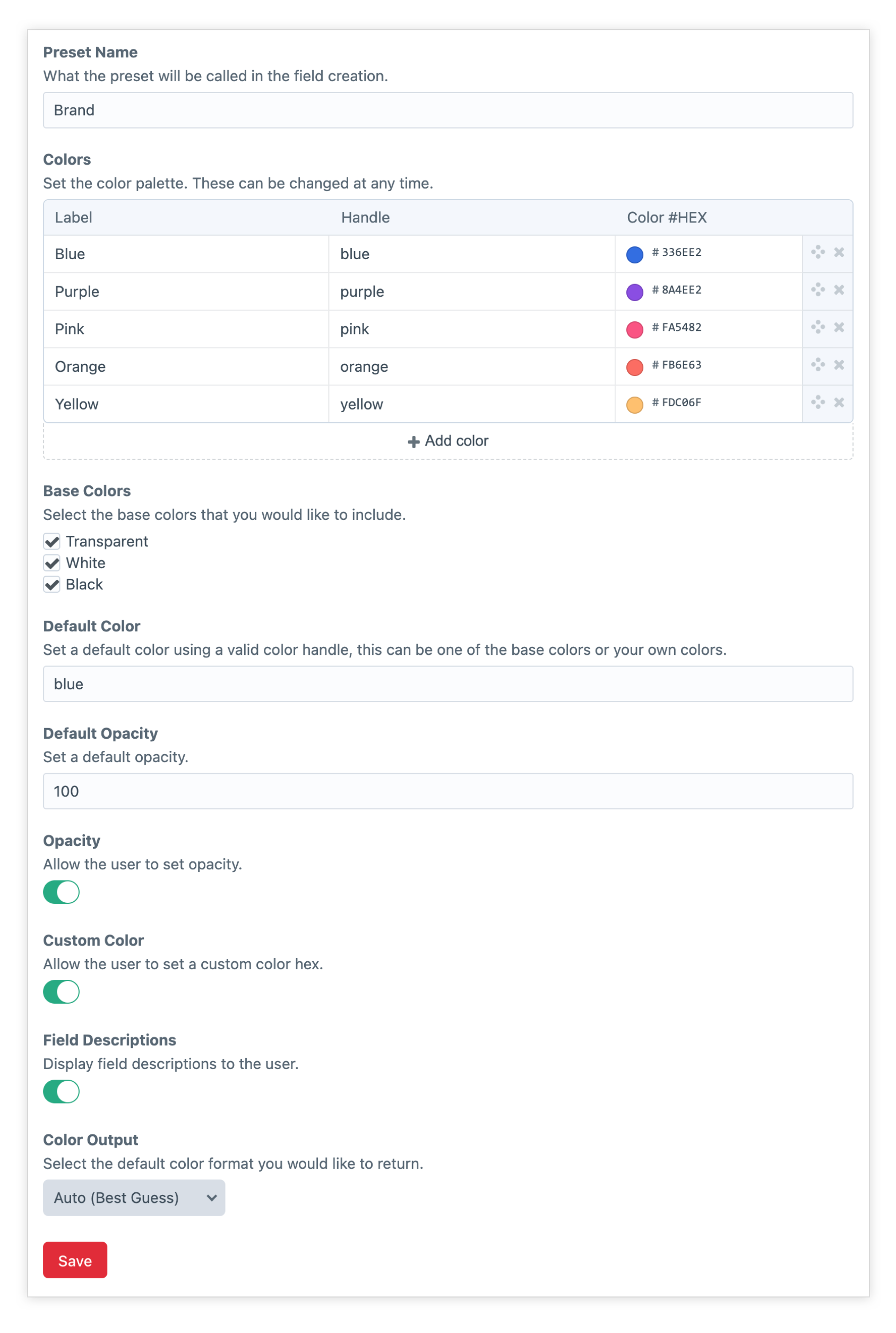The image size is (896, 1333).
Task: Click the move handle for the Yellow row
Action: (818, 403)
